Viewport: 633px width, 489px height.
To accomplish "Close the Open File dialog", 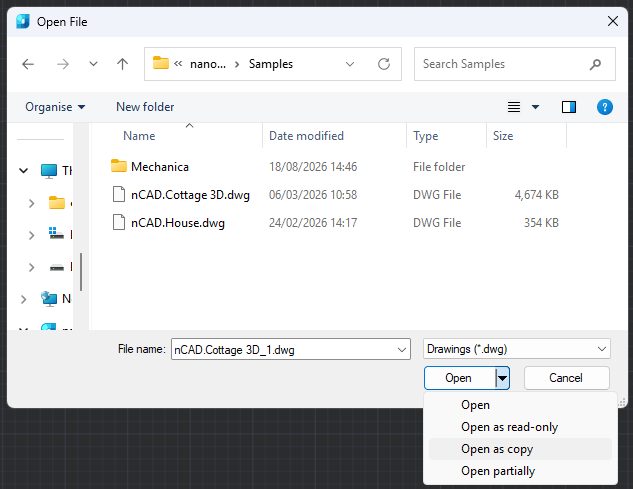I will click(x=613, y=21).
